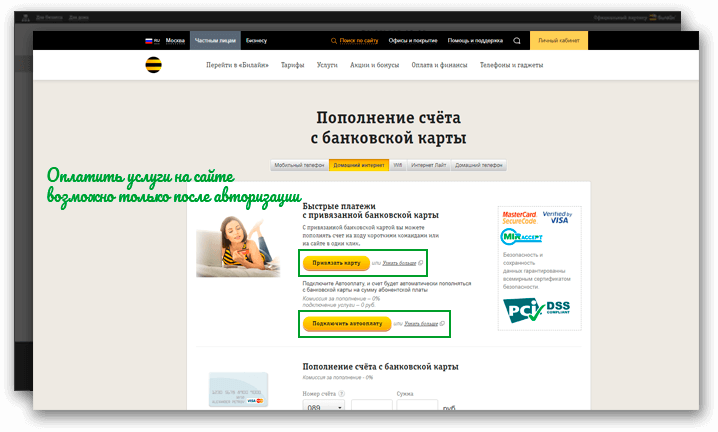Click the Сумма amount input field
The image size is (718, 432).
click(x=416, y=408)
